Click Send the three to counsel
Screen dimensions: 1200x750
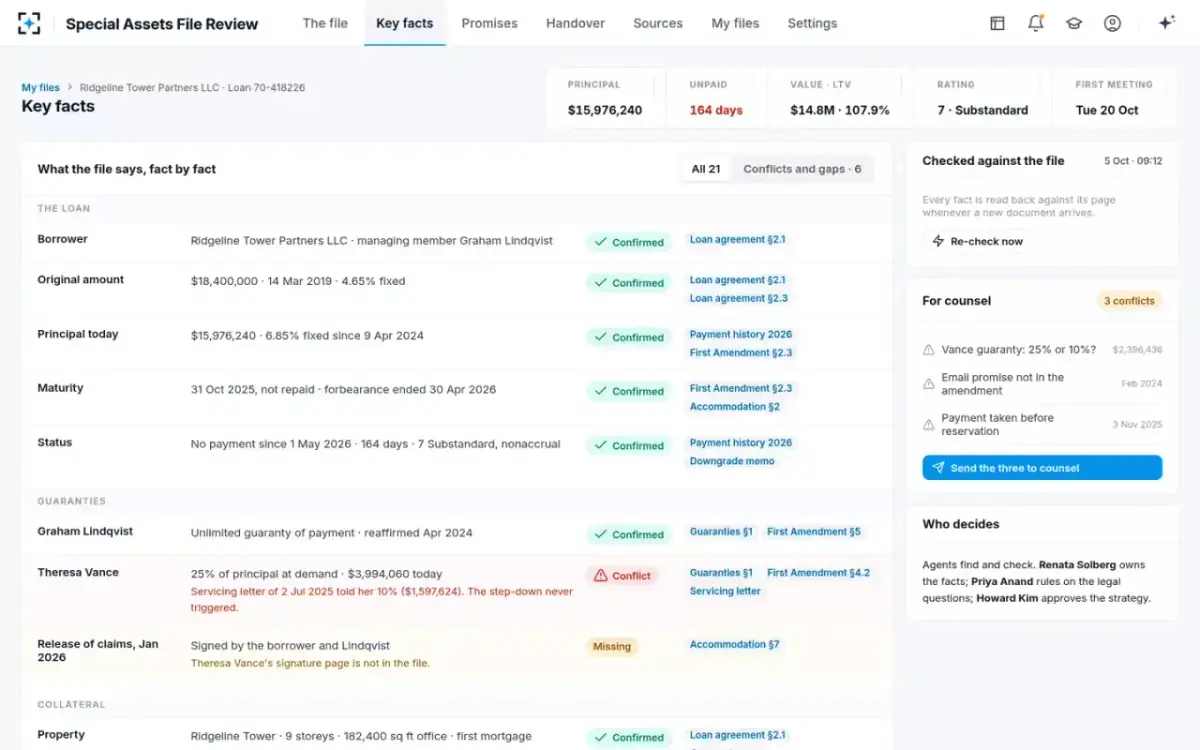pos(1042,468)
